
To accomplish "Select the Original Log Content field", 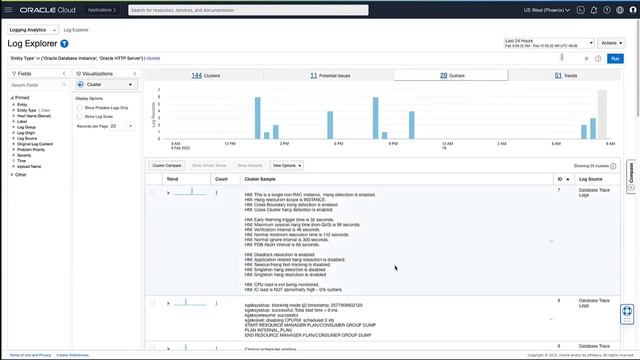I will pos(35,144).
